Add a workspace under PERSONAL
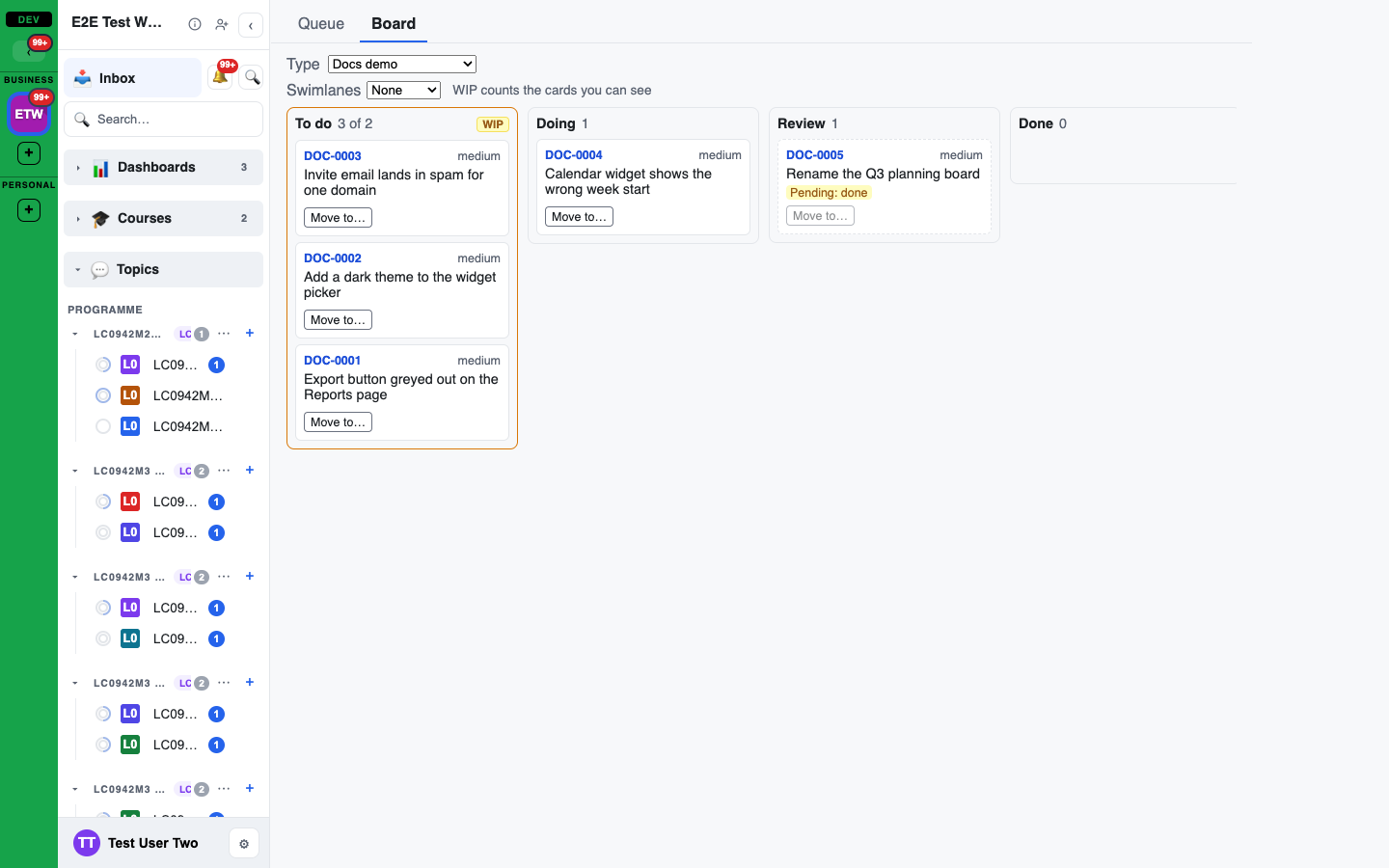The image size is (1389, 868). 29,209
